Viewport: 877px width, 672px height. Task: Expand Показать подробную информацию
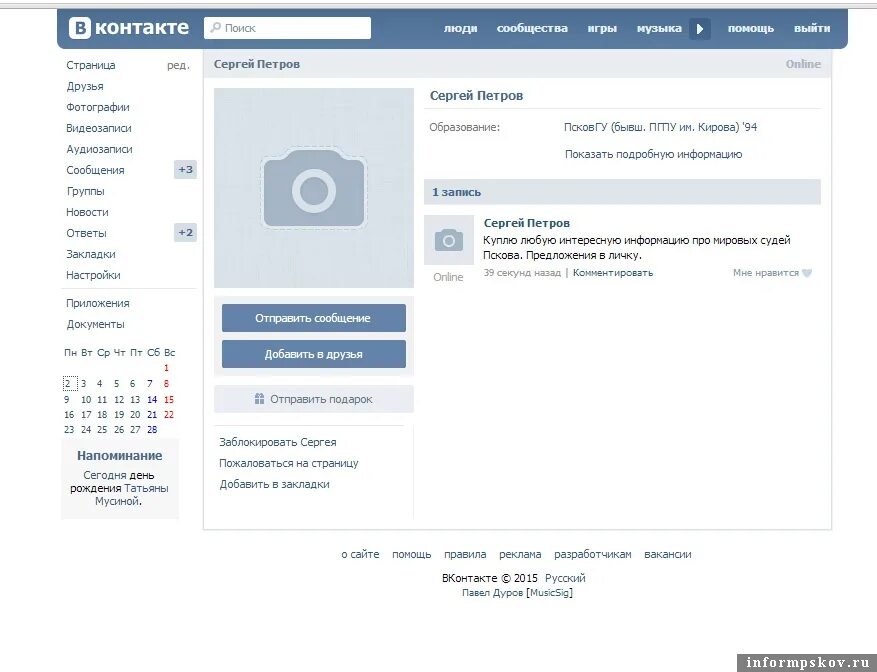click(653, 154)
